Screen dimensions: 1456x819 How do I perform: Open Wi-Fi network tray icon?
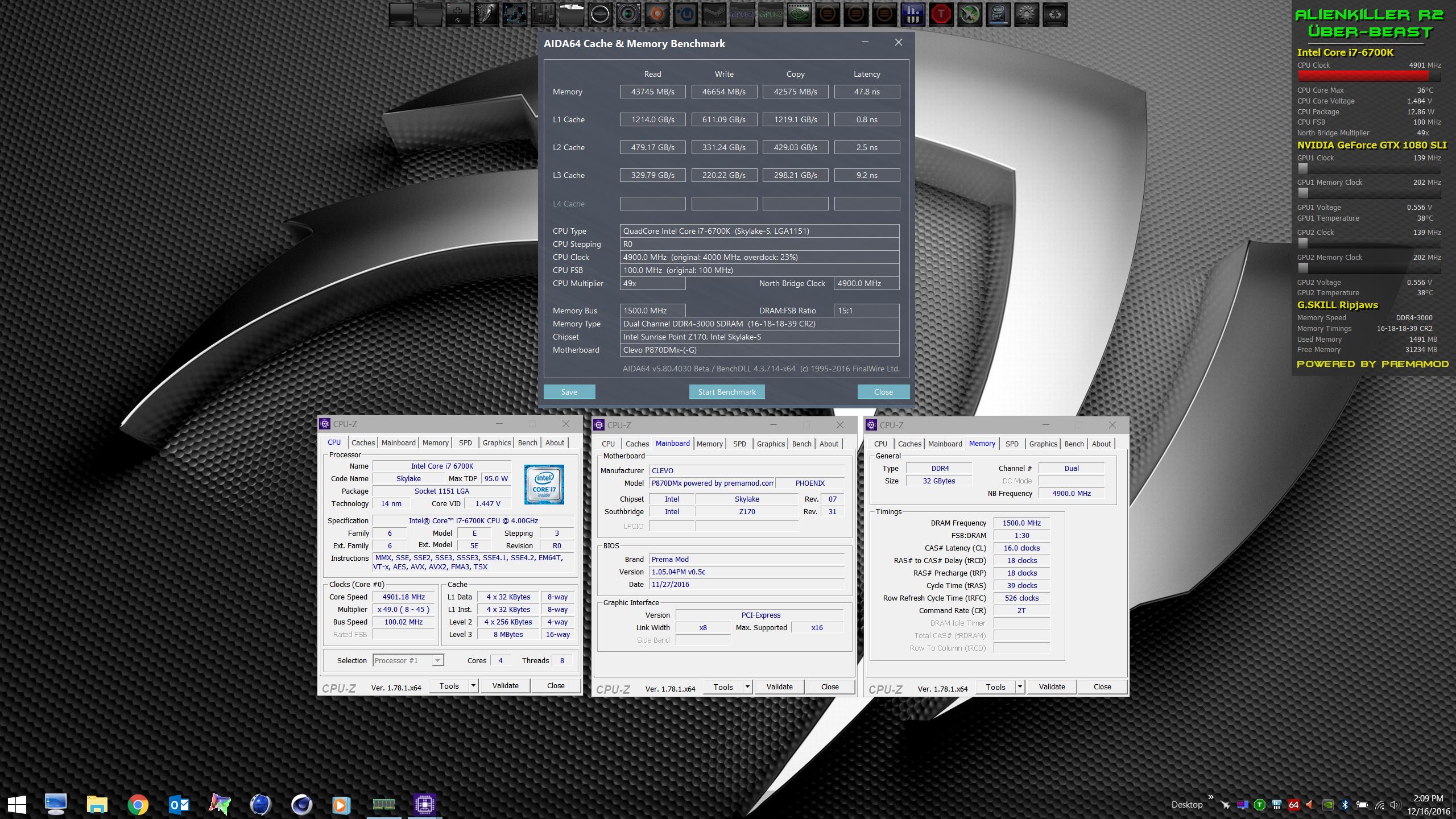pos(1379,805)
